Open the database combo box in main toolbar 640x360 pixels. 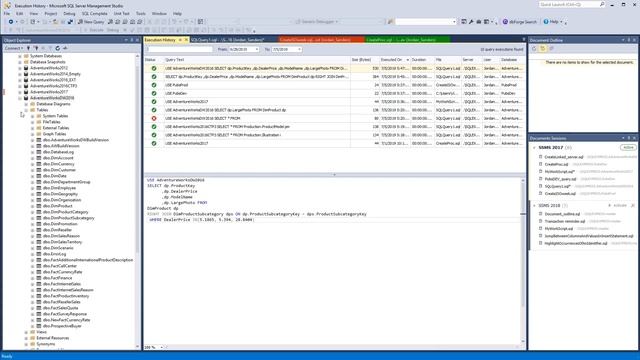click(426, 22)
